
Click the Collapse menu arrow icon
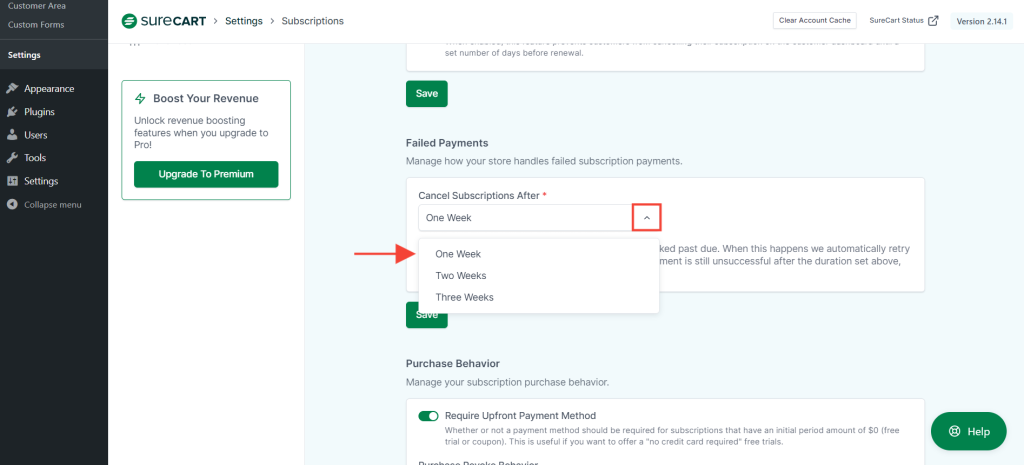click(12, 205)
